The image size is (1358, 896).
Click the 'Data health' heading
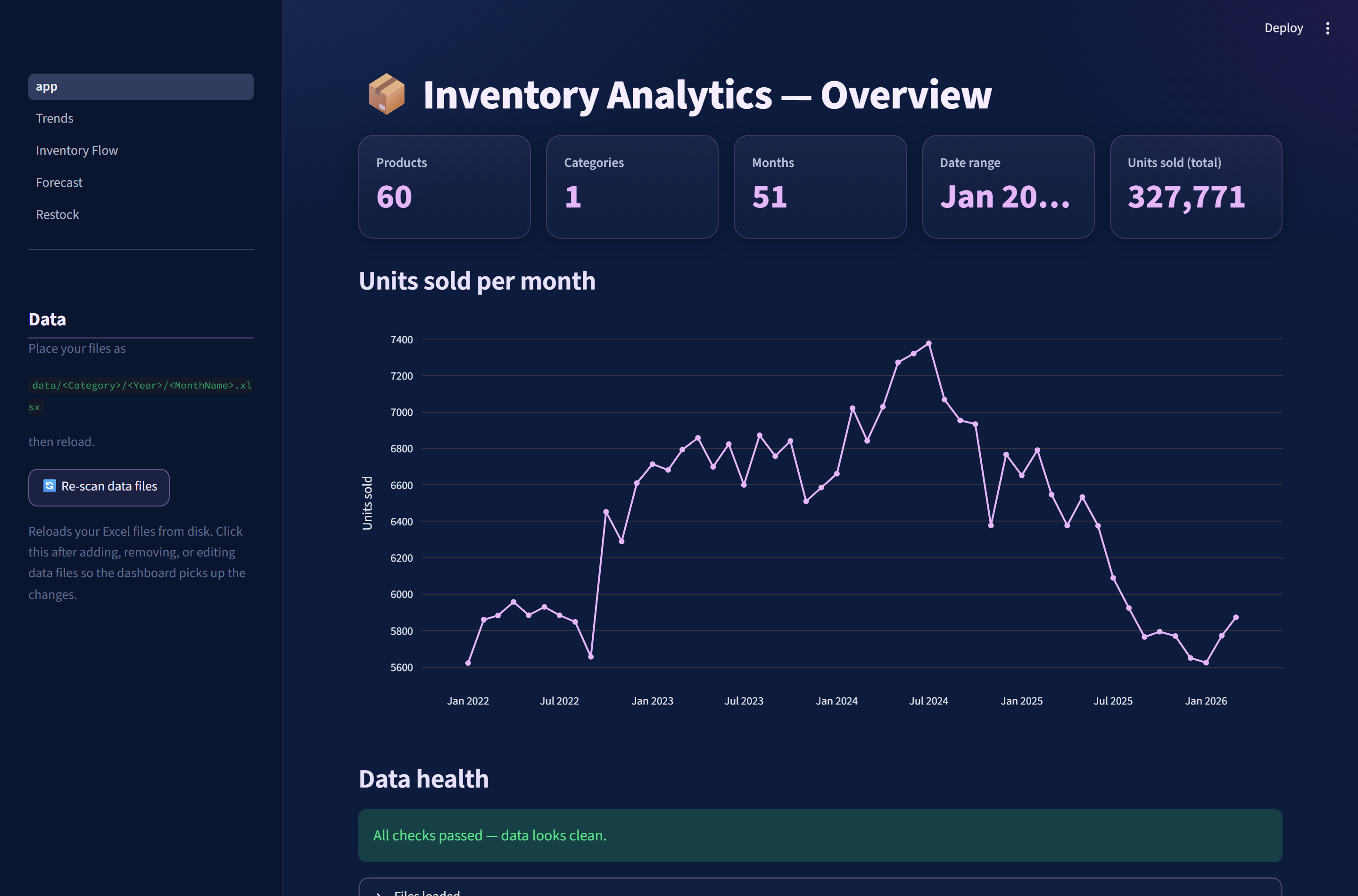pyautogui.click(x=423, y=780)
